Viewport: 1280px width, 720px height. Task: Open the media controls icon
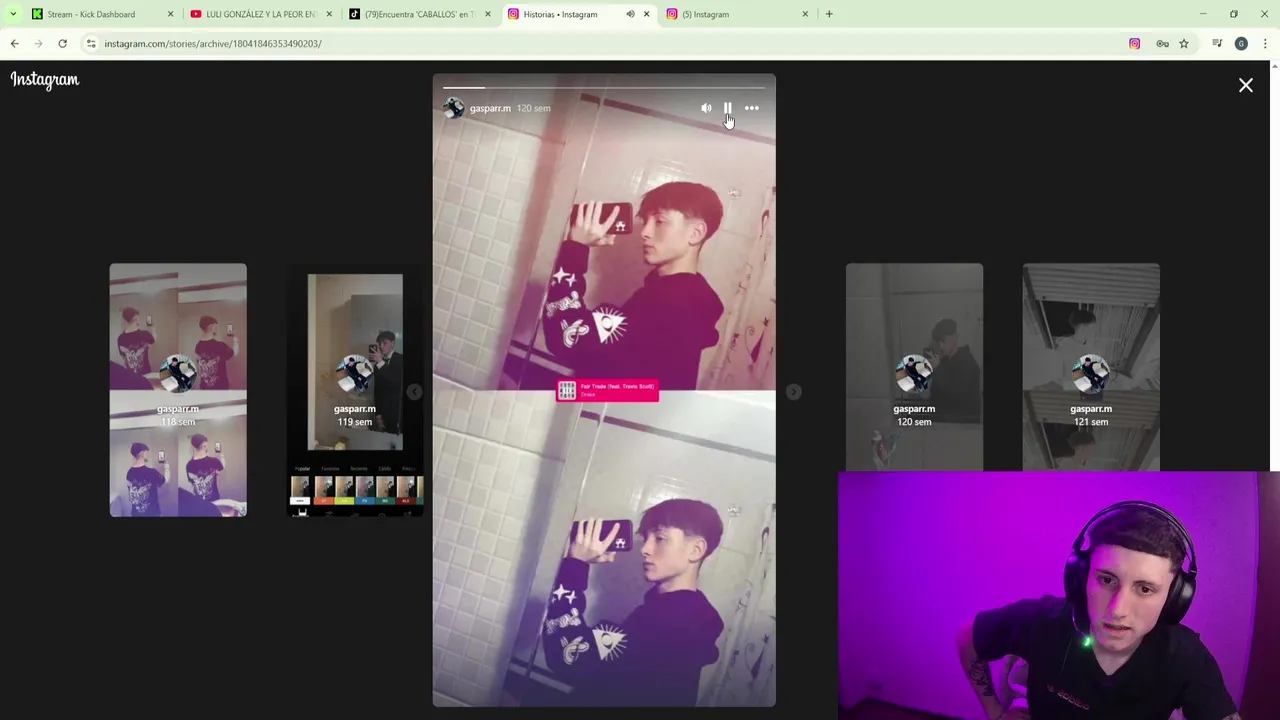tap(1217, 44)
